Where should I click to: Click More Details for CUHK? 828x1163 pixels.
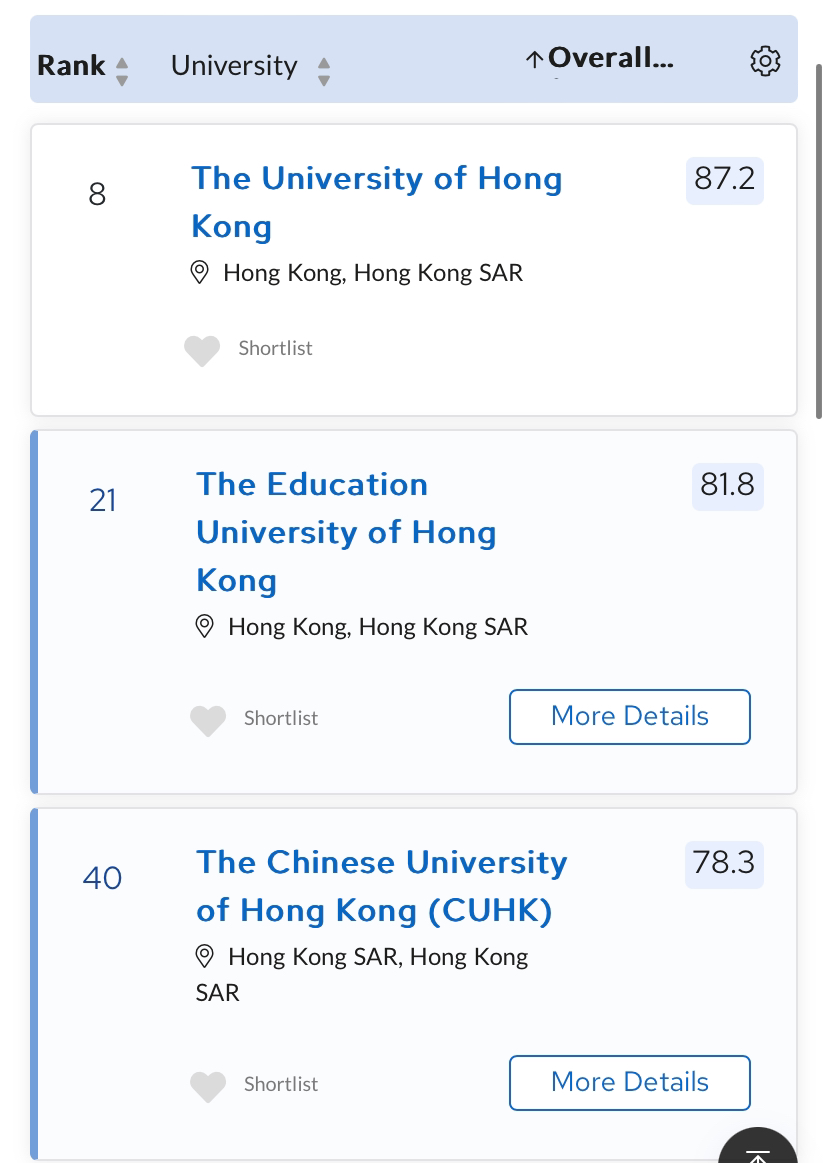[630, 1083]
